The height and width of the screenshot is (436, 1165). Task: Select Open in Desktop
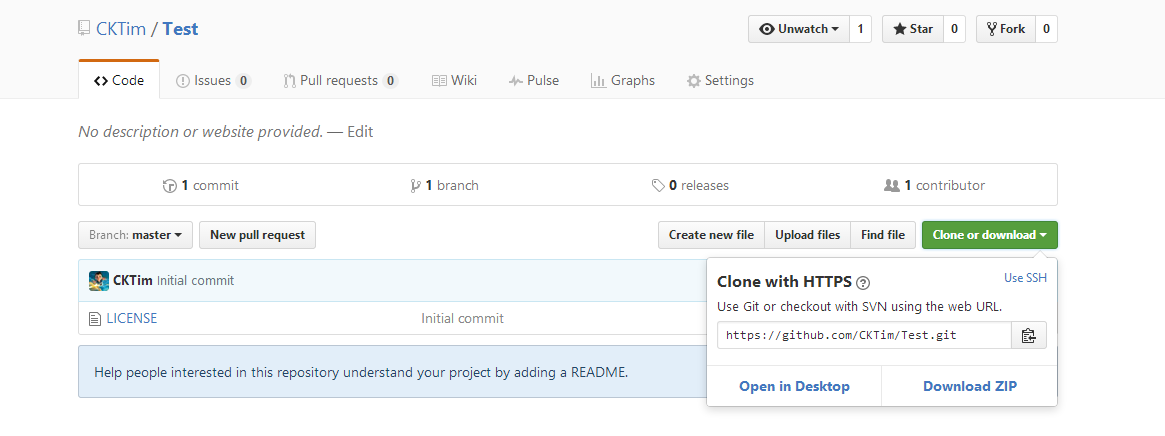click(794, 386)
